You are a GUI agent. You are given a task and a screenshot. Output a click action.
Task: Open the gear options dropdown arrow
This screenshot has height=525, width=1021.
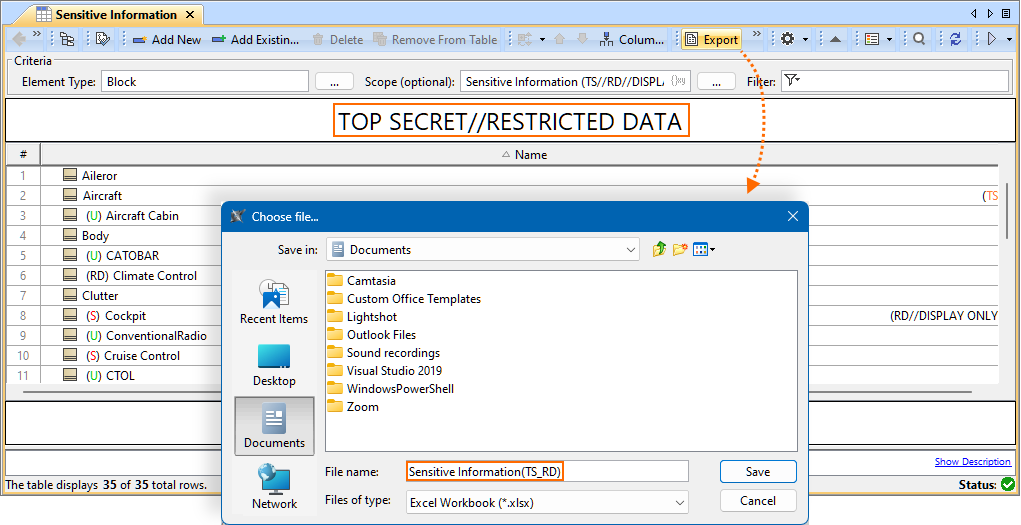(x=805, y=40)
